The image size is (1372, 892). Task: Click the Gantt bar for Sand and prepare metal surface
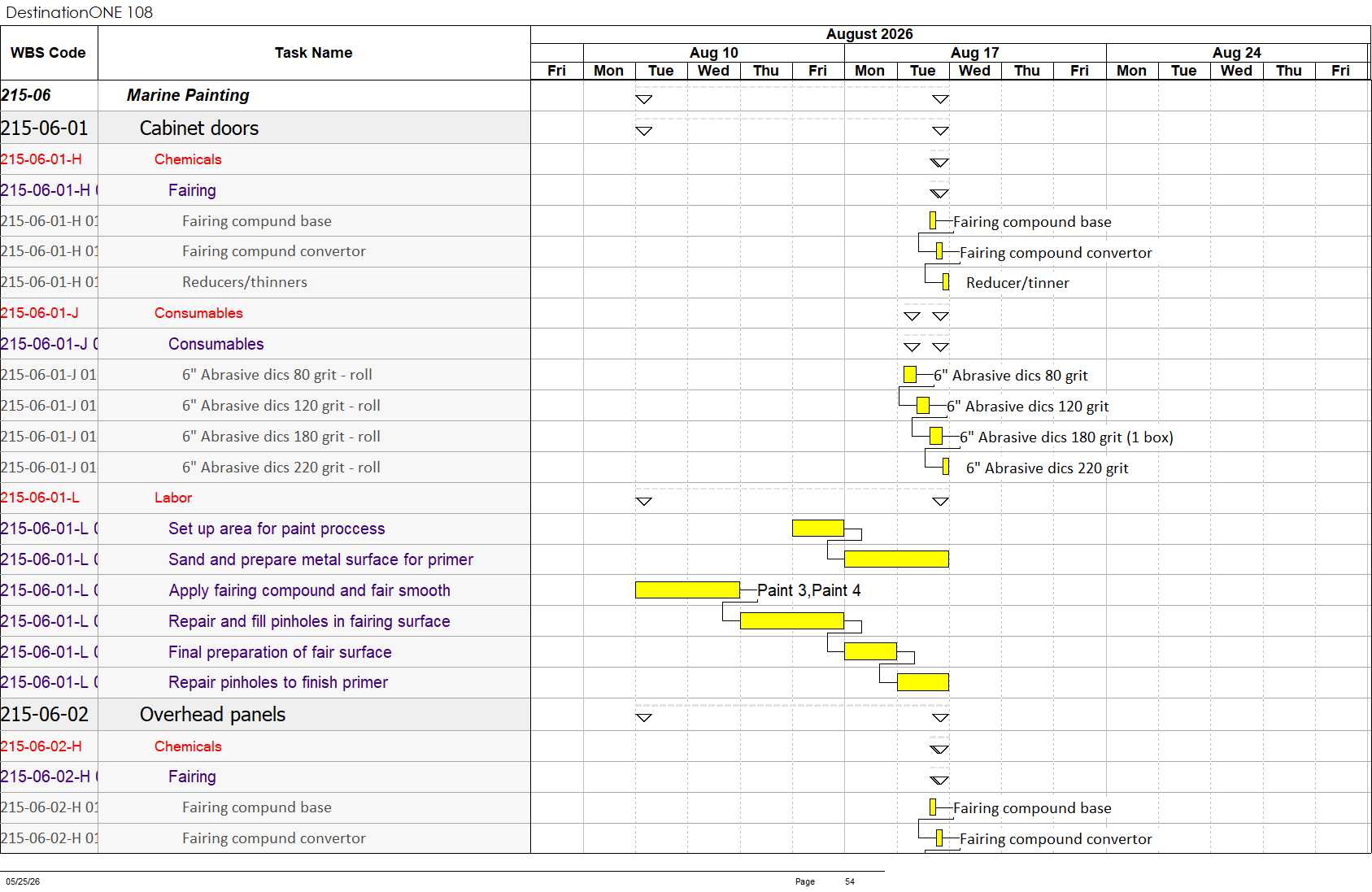pyautogui.click(x=896, y=559)
